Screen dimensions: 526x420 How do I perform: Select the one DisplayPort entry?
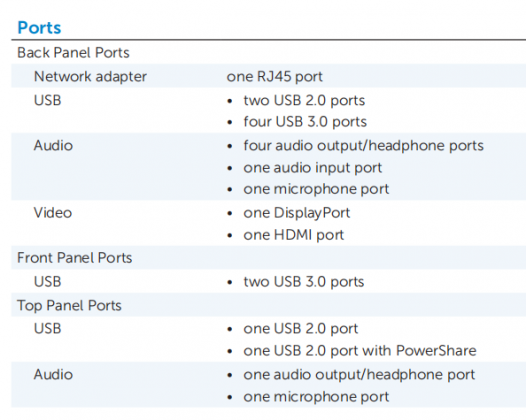[297, 213]
